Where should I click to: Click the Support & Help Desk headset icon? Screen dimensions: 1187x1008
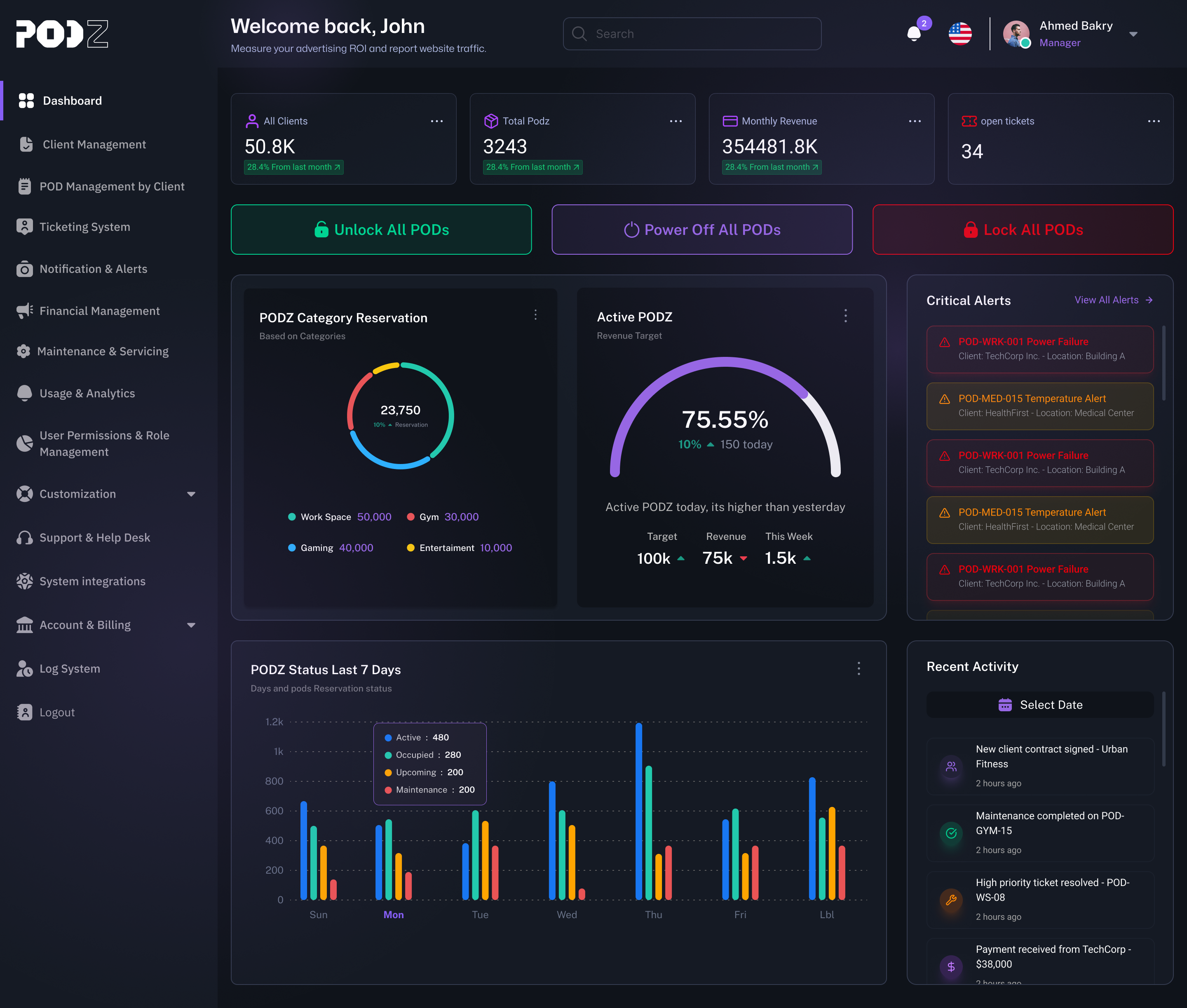pos(25,538)
